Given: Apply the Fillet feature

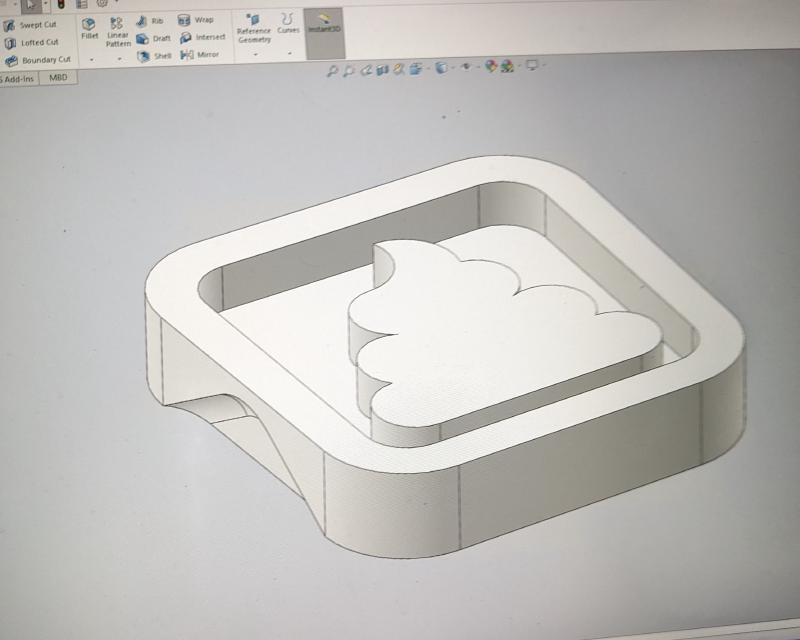Looking at the screenshot, I should [x=90, y=29].
